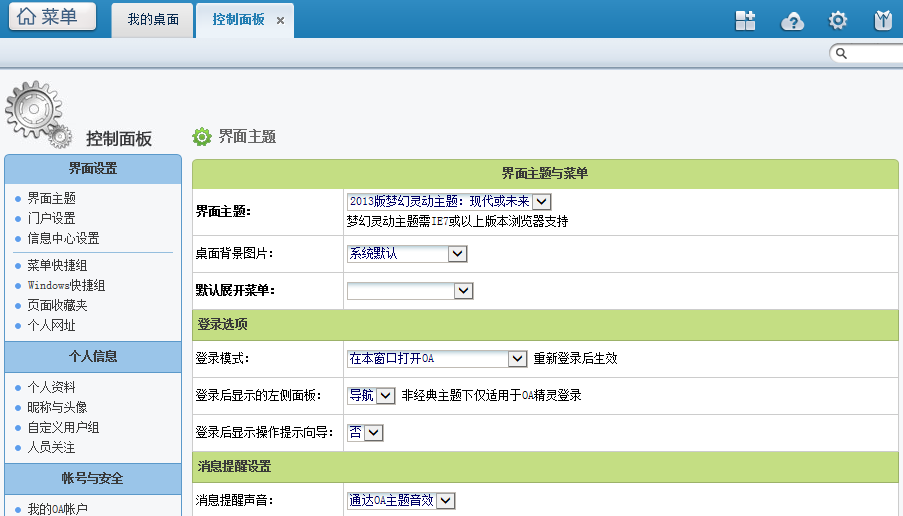Click 昵称与头像 sidebar link

pos(57,407)
